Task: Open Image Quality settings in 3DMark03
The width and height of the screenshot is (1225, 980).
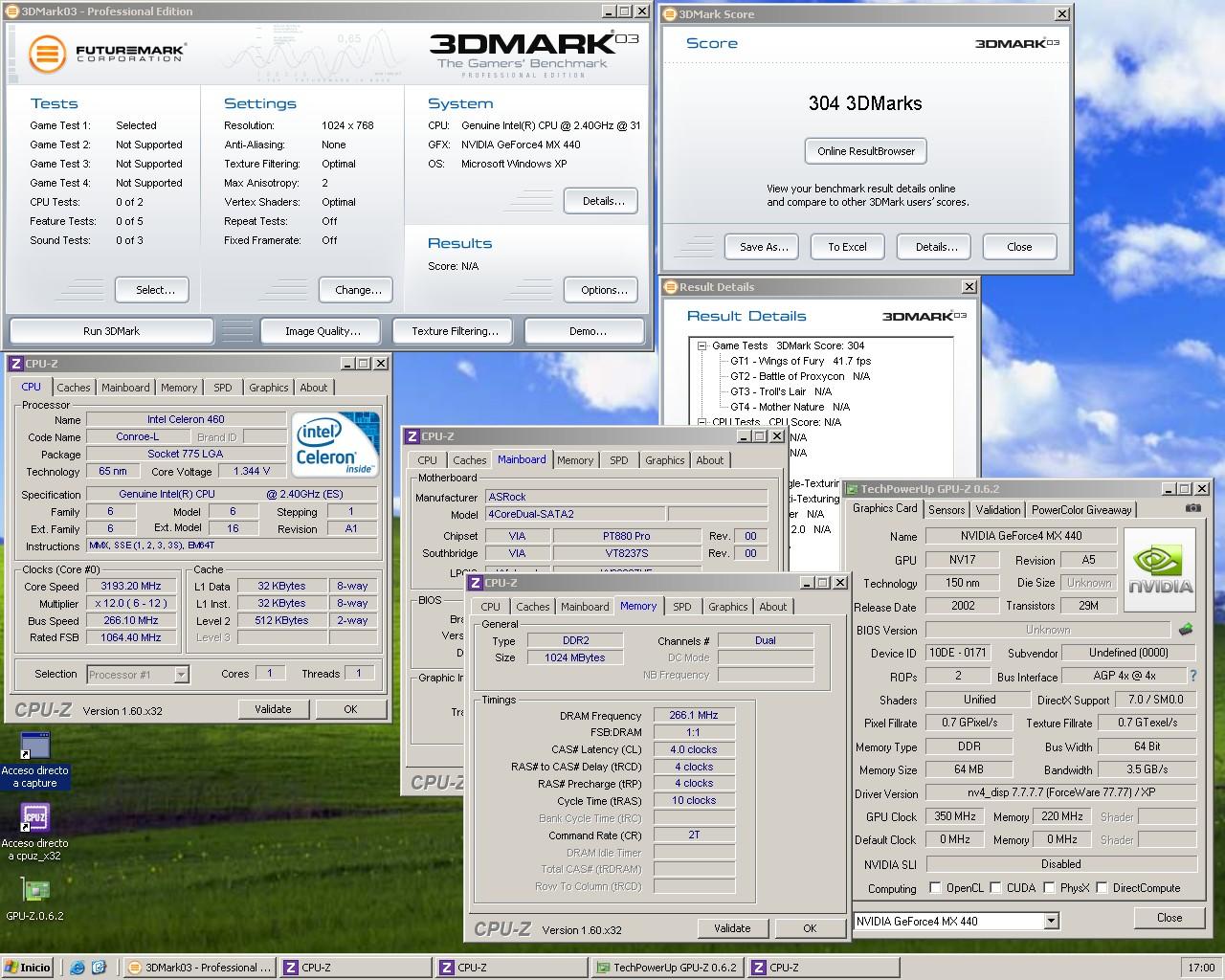Action: pyautogui.click(x=323, y=331)
